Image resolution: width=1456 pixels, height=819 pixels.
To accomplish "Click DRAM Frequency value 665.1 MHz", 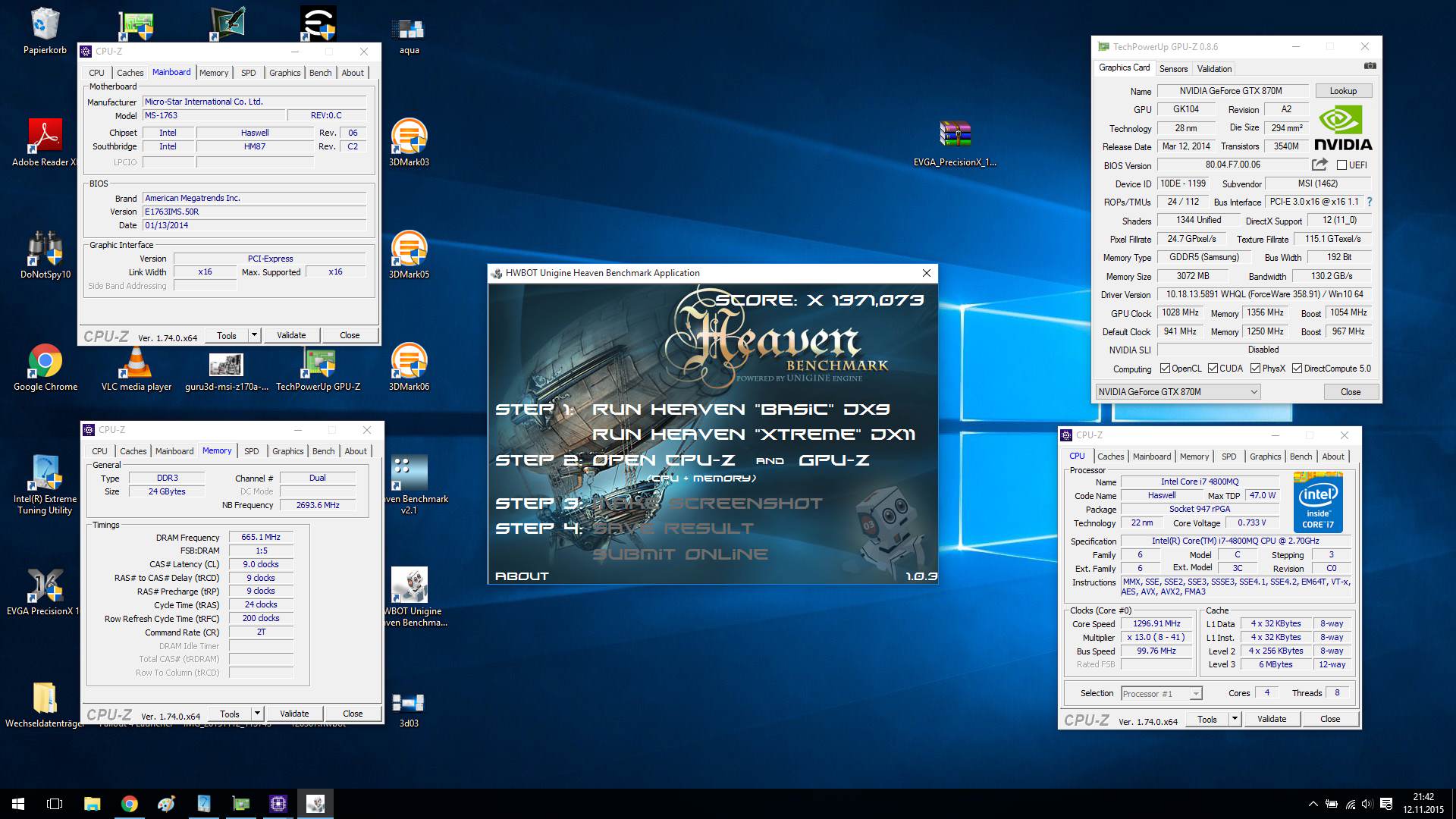I will 261,537.
